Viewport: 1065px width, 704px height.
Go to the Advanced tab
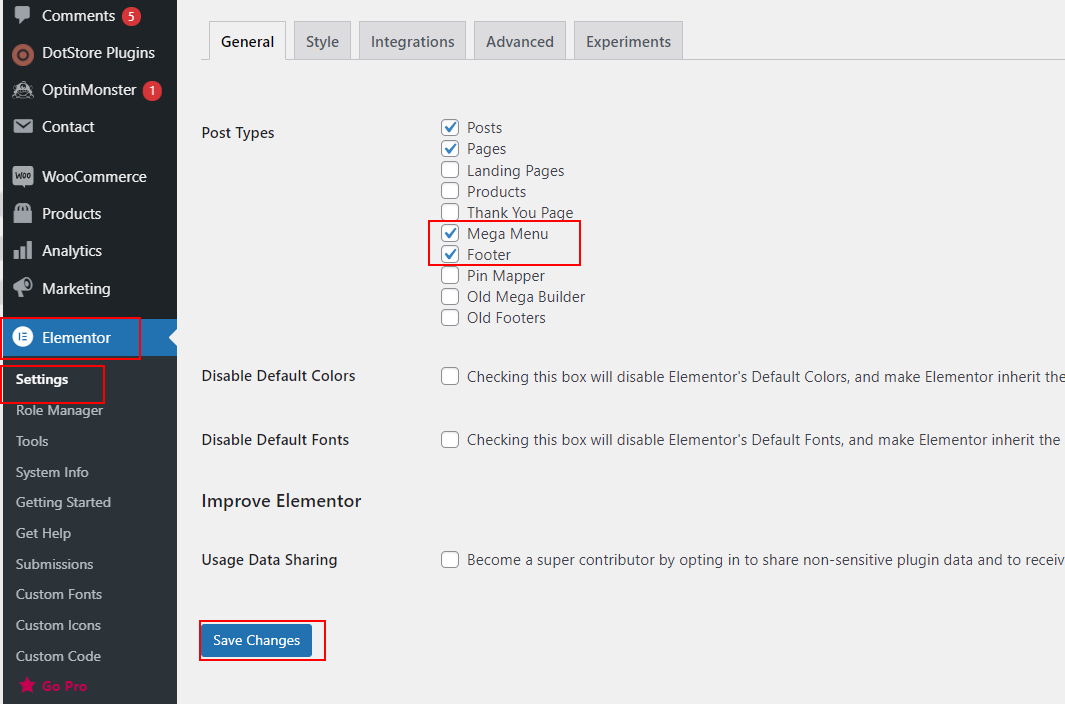point(520,41)
